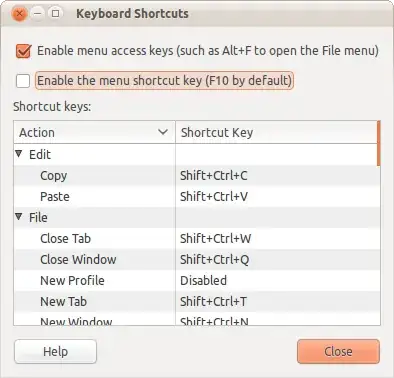Click the Action column header
Screen dimensions: 394x378
tap(94, 132)
